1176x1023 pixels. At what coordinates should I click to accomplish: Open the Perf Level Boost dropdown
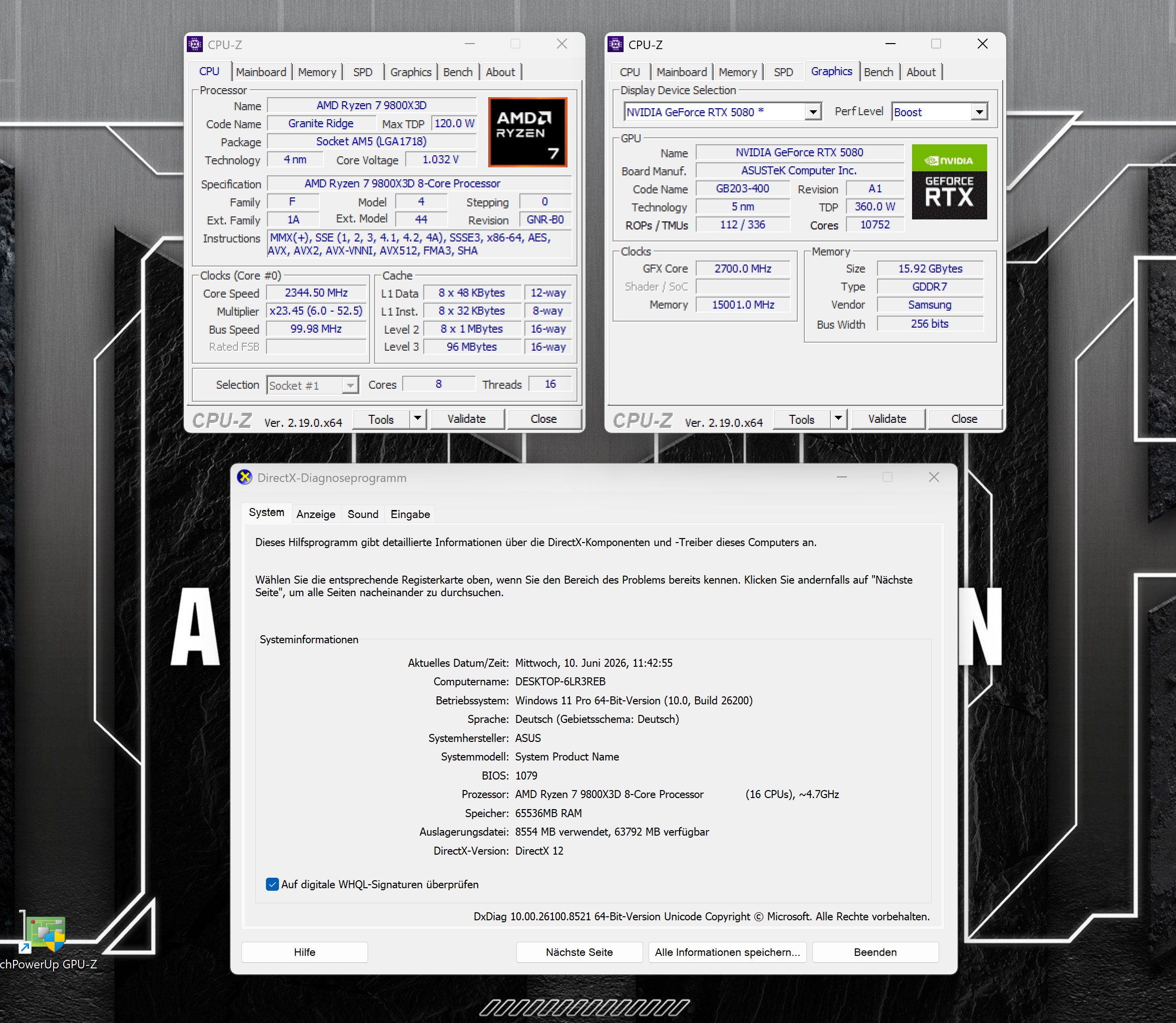(x=979, y=112)
